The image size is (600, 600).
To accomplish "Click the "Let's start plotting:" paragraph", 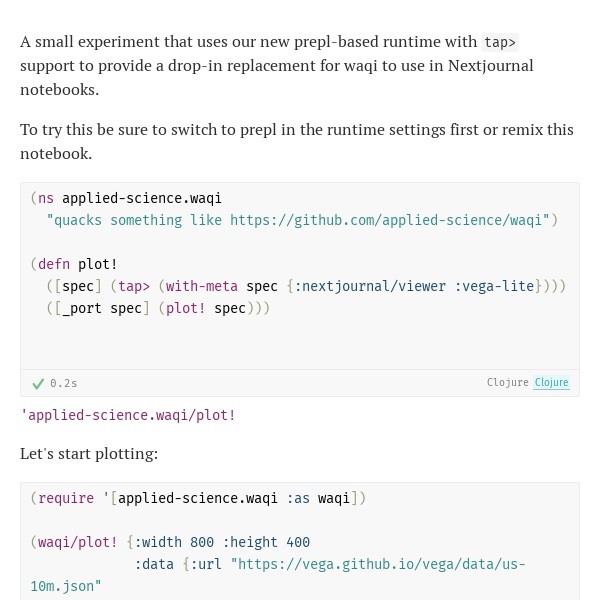I will [89, 454].
